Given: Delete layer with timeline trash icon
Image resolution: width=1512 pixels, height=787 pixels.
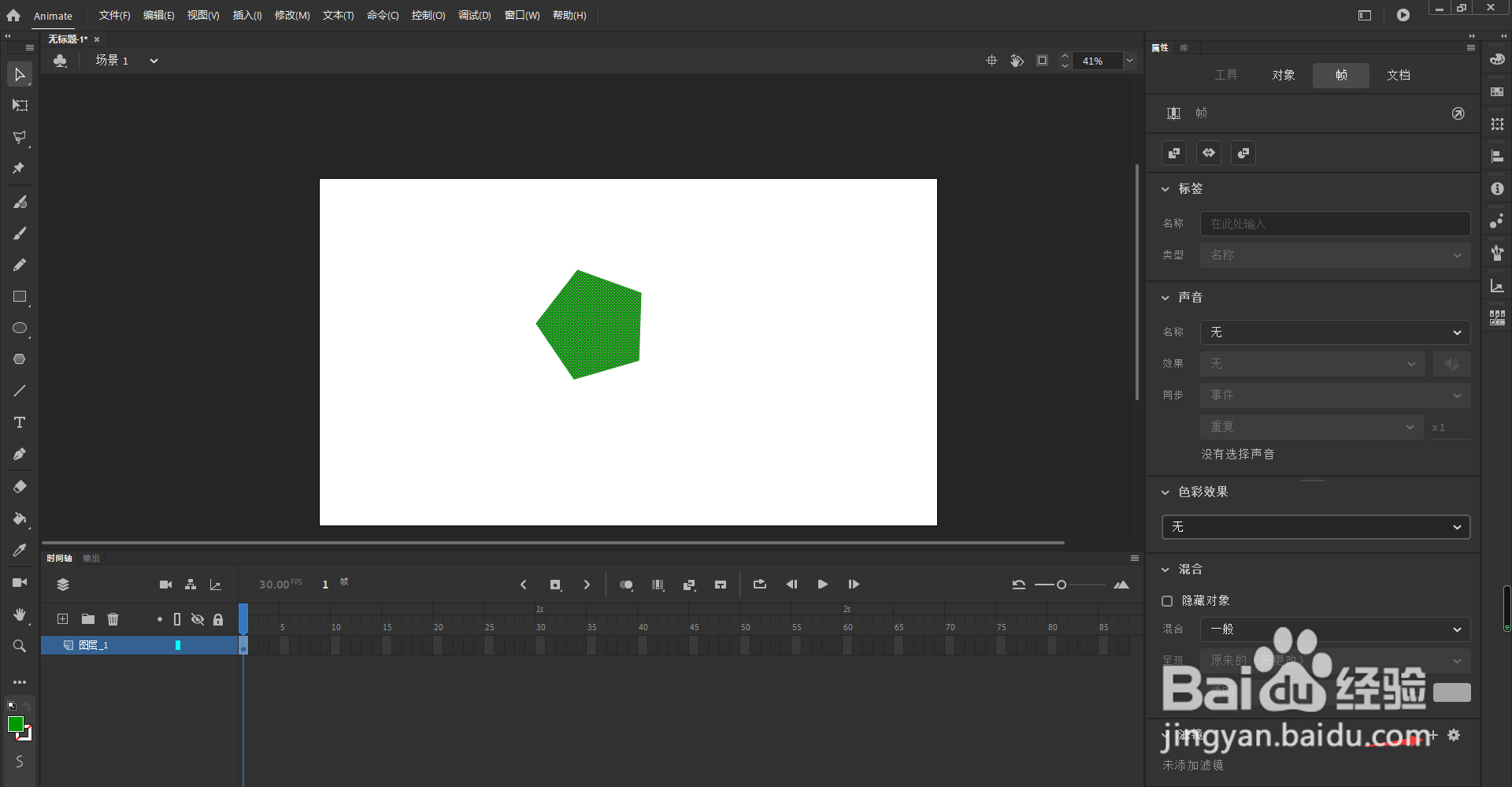Looking at the screenshot, I should click(113, 619).
